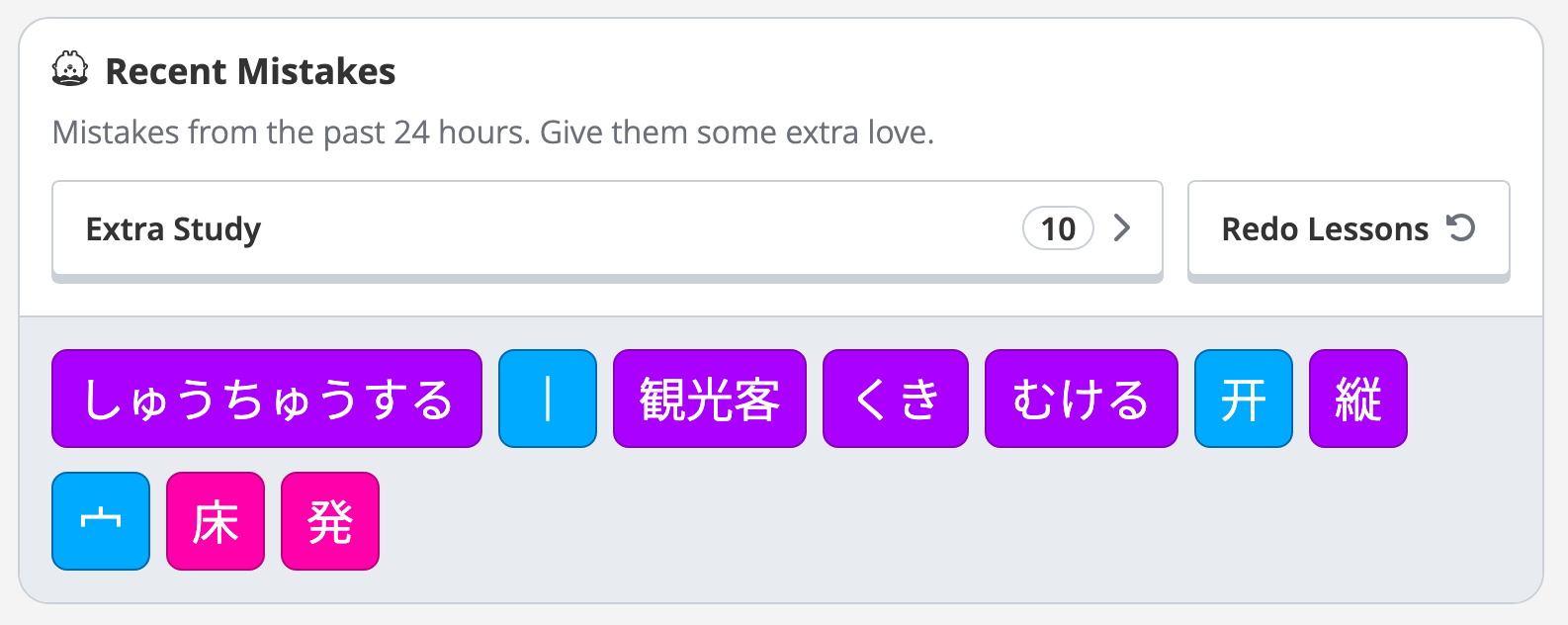
Task: Click the Extra Study count badge 10
Action: 1058,228
